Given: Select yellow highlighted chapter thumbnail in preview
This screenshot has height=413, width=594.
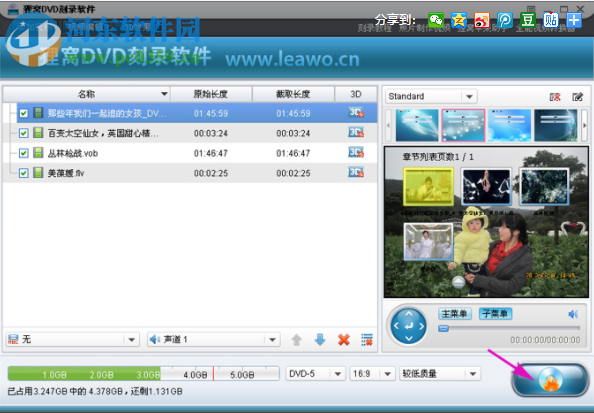Looking at the screenshot, I should click(428, 187).
